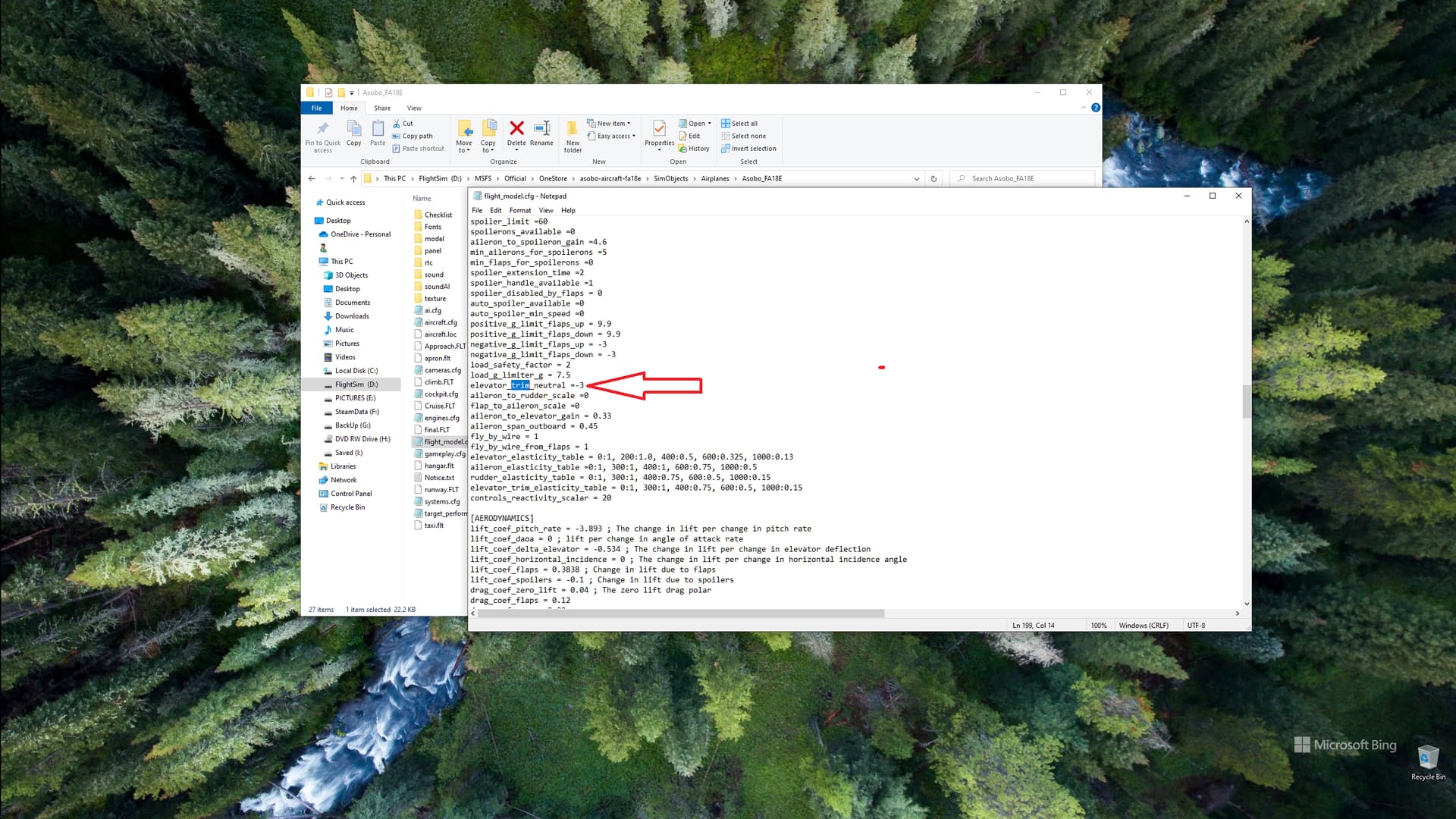
Task: Open the Properties icon in ribbon
Action: pyautogui.click(x=659, y=129)
